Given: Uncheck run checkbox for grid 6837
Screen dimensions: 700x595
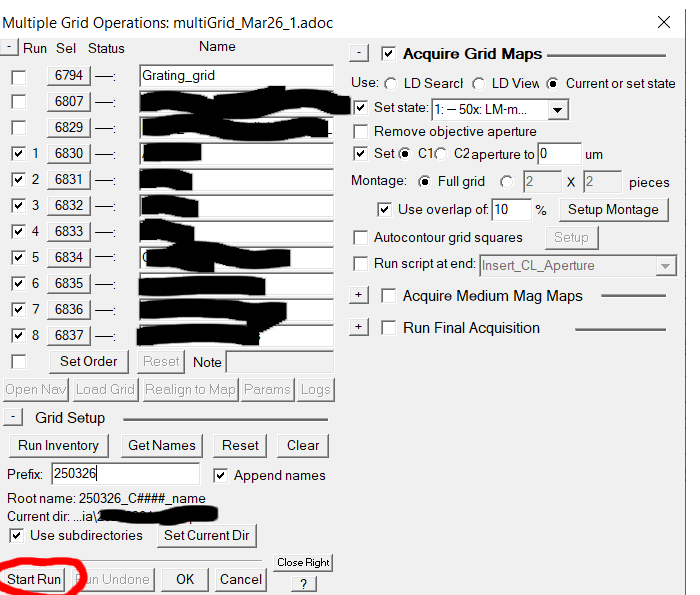Looking at the screenshot, I should [18, 336].
